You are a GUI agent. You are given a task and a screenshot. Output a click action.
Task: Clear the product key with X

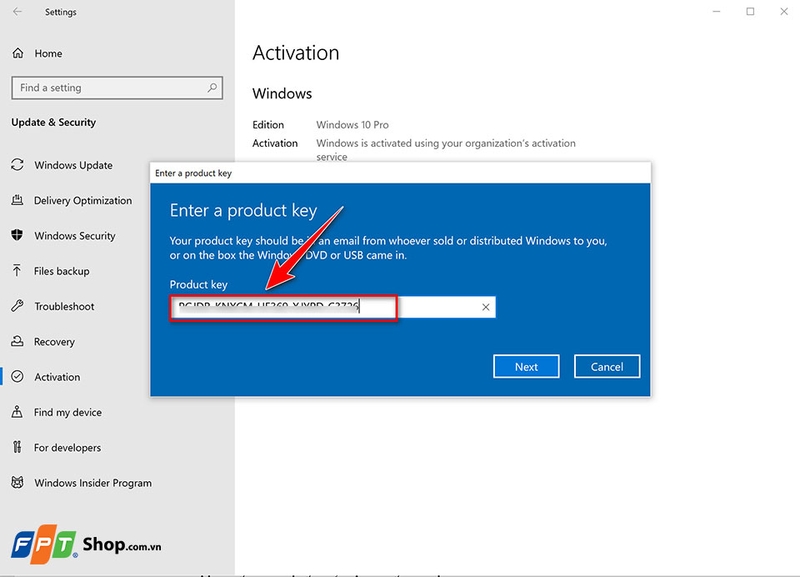(x=486, y=307)
